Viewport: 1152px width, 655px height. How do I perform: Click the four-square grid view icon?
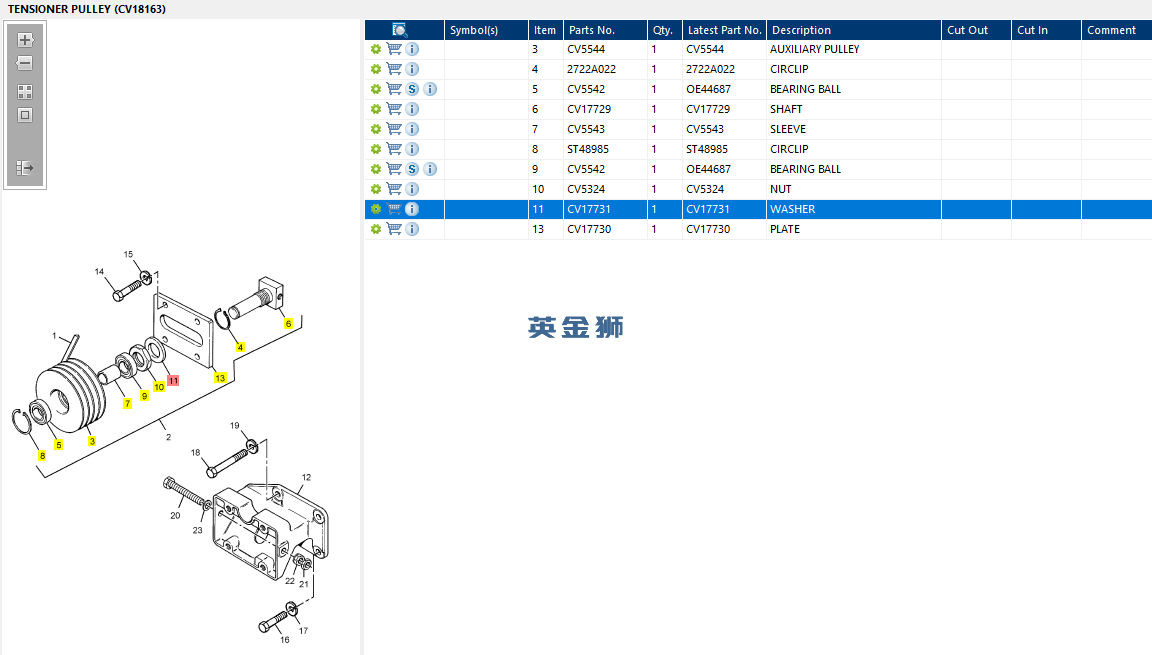coord(25,92)
